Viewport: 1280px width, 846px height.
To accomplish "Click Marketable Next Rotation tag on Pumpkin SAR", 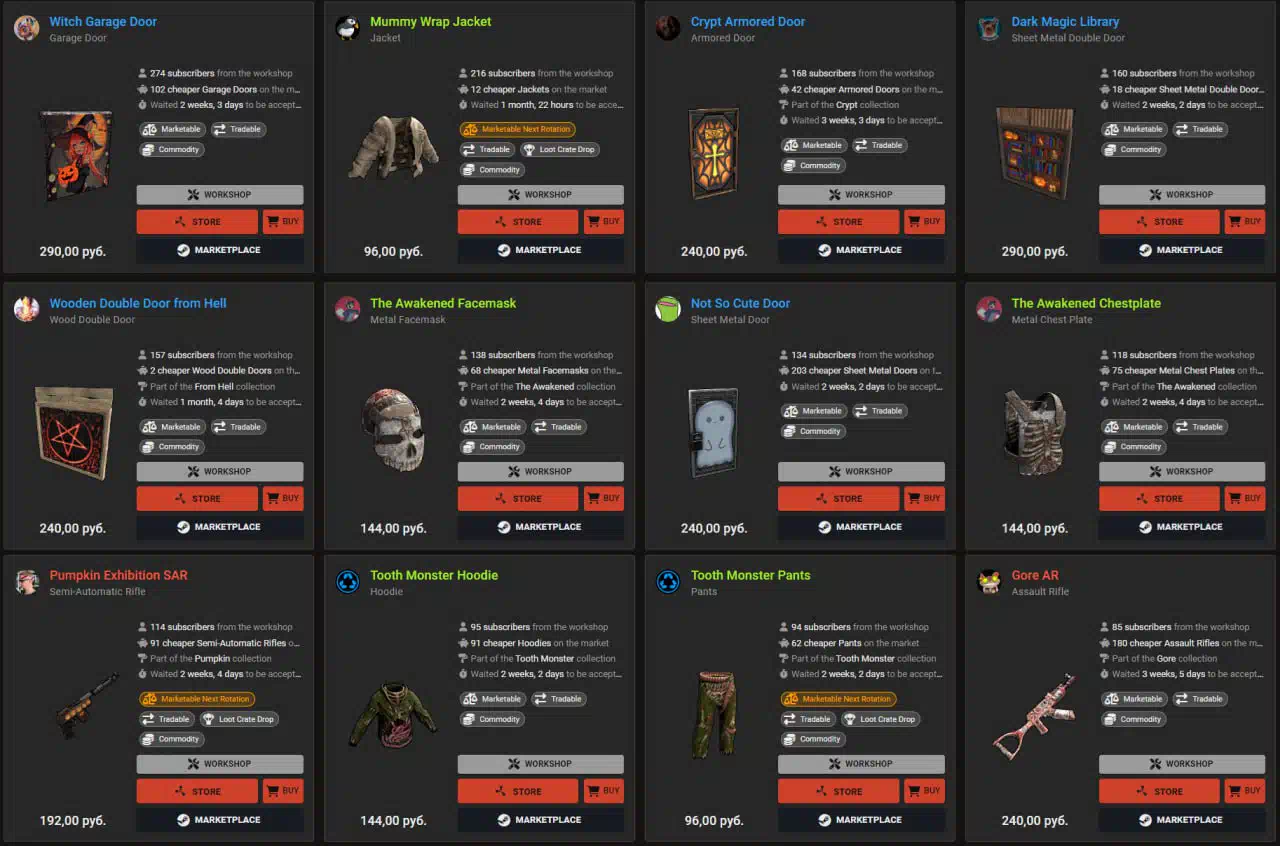I will pos(197,699).
